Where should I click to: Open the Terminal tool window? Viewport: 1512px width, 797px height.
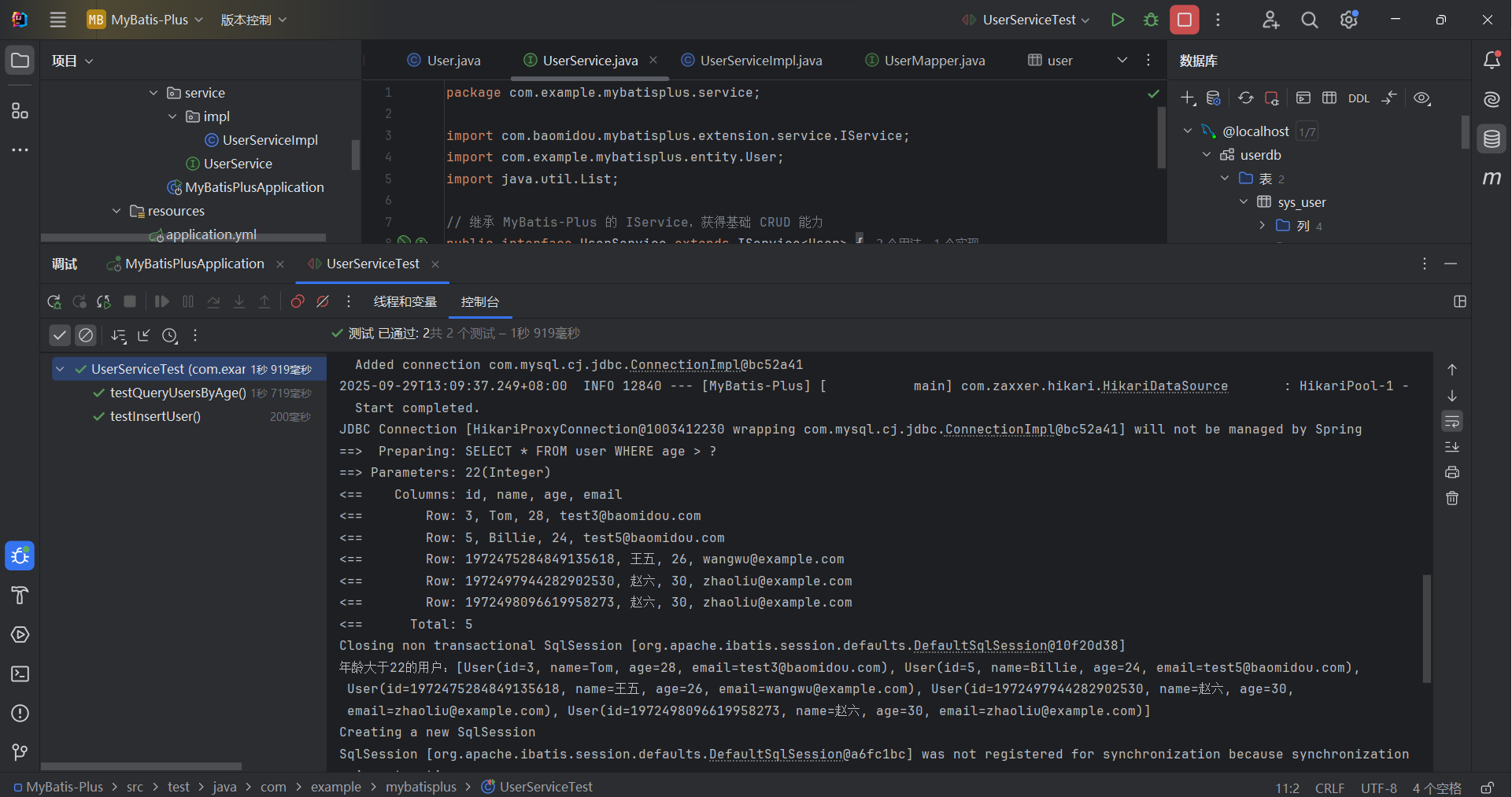[20, 674]
